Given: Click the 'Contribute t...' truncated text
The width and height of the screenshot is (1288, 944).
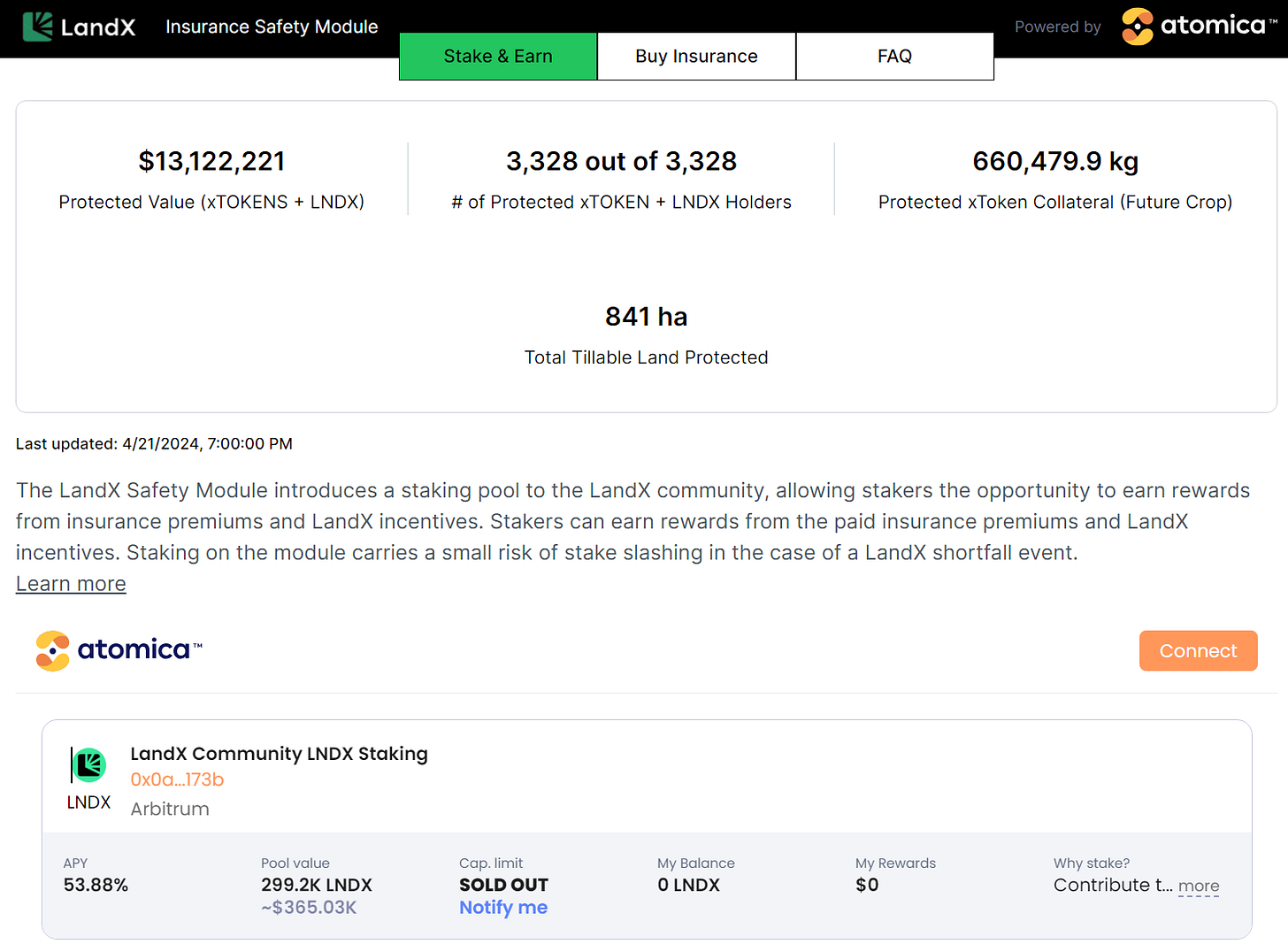Looking at the screenshot, I should (1113, 885).
